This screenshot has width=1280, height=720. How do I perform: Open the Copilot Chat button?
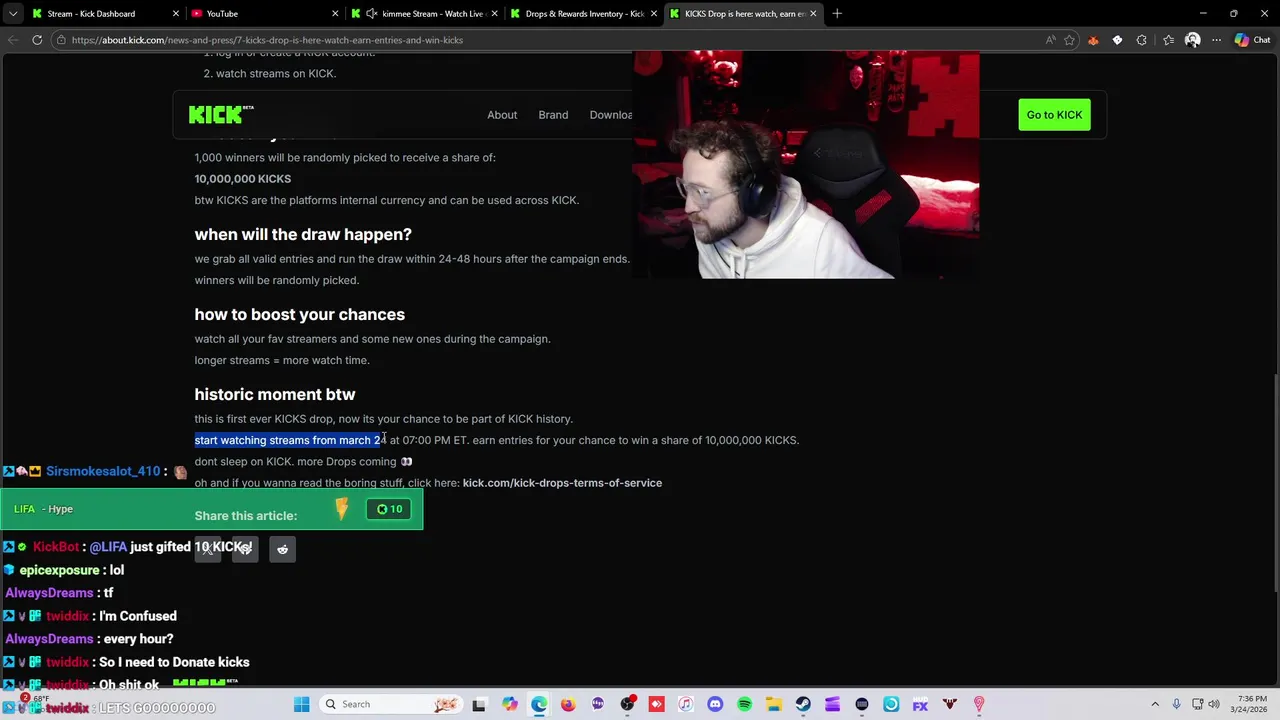(x=1252, y=40)
